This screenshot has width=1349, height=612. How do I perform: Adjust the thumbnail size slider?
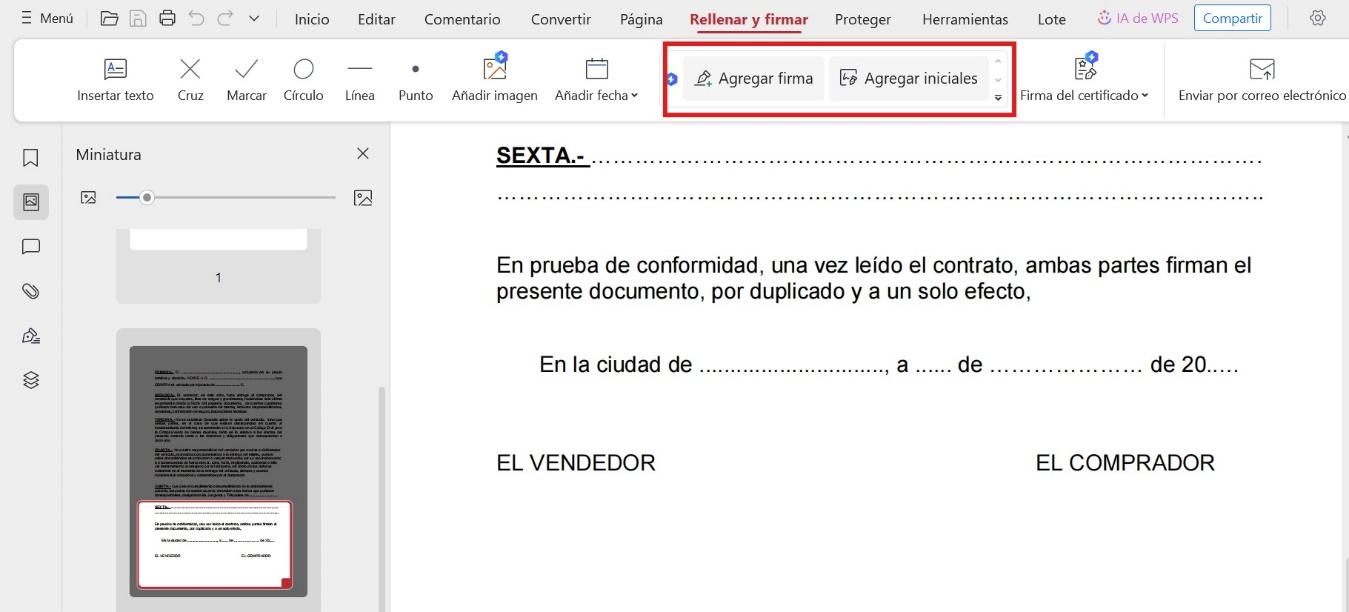pos(148,197)
